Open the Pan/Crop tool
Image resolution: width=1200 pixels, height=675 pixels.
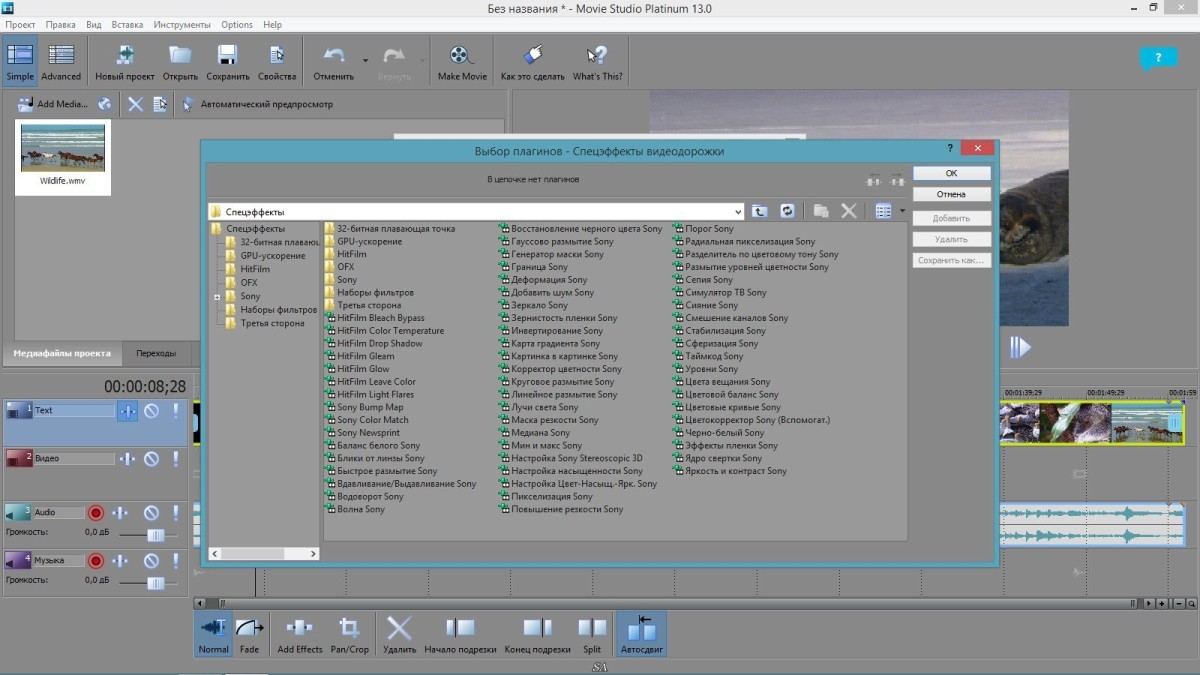click(350, 634)
